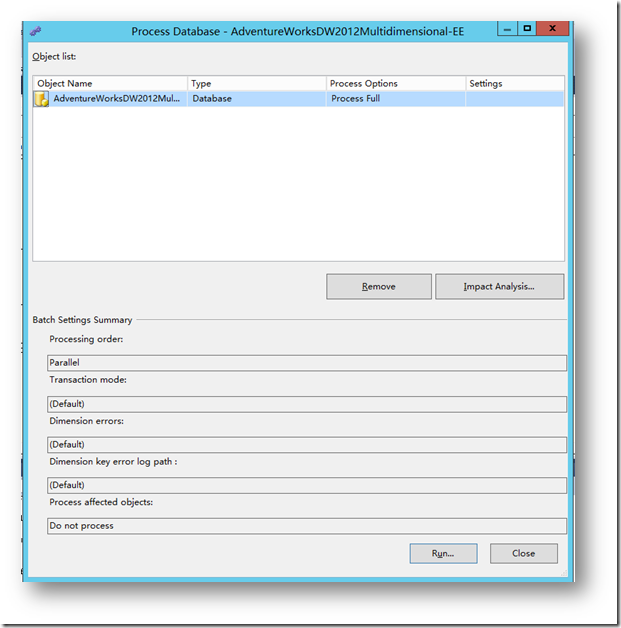The width and height of the screenshot is (621, 628).
Task: Click the Transaction mode (Default) field
Action: (307, 404)
